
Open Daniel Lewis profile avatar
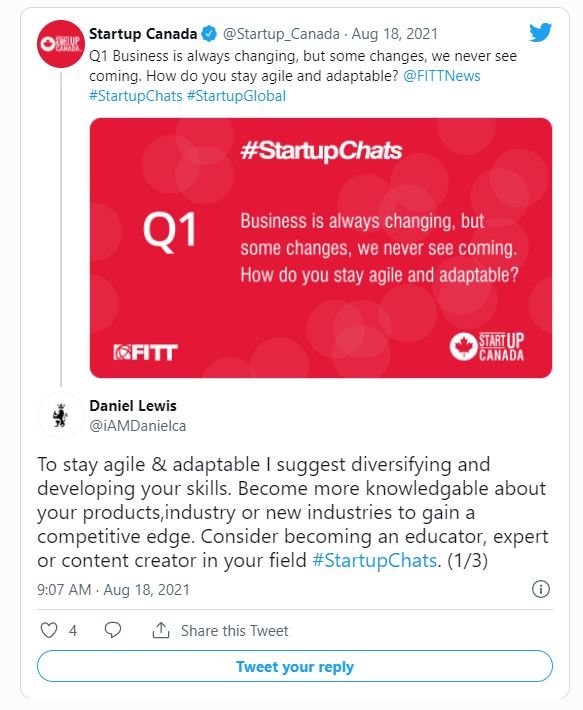(x=61, y=415)
